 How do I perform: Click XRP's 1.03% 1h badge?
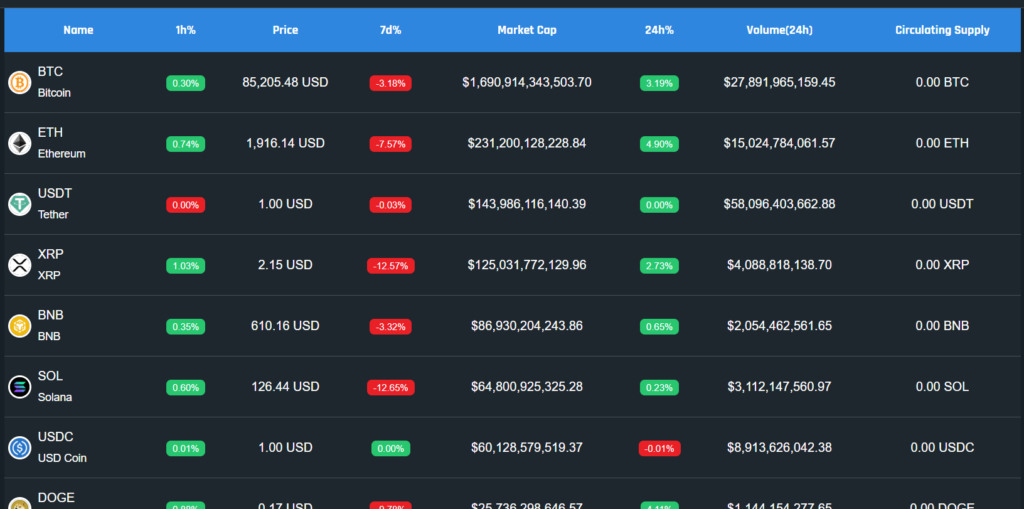pyautogui.click(x=185, y=266)
